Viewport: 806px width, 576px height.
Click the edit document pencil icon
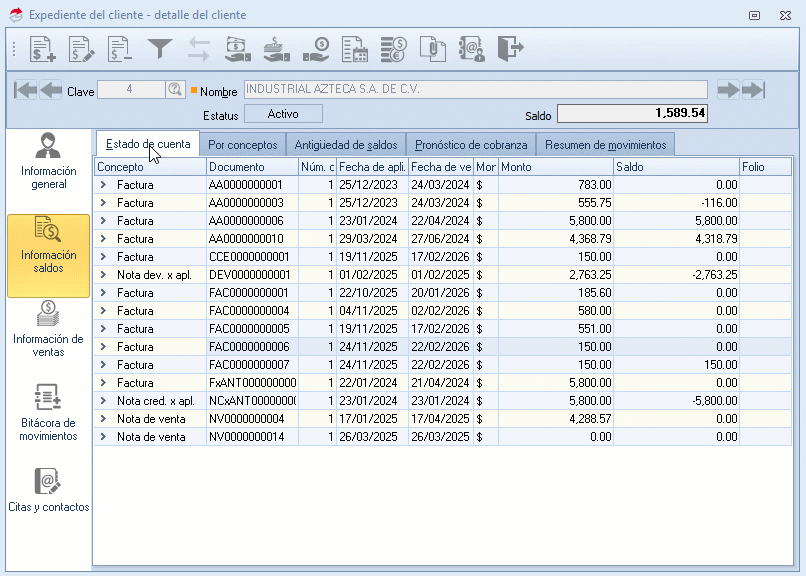pyautogui.click(x=82, y=48)
